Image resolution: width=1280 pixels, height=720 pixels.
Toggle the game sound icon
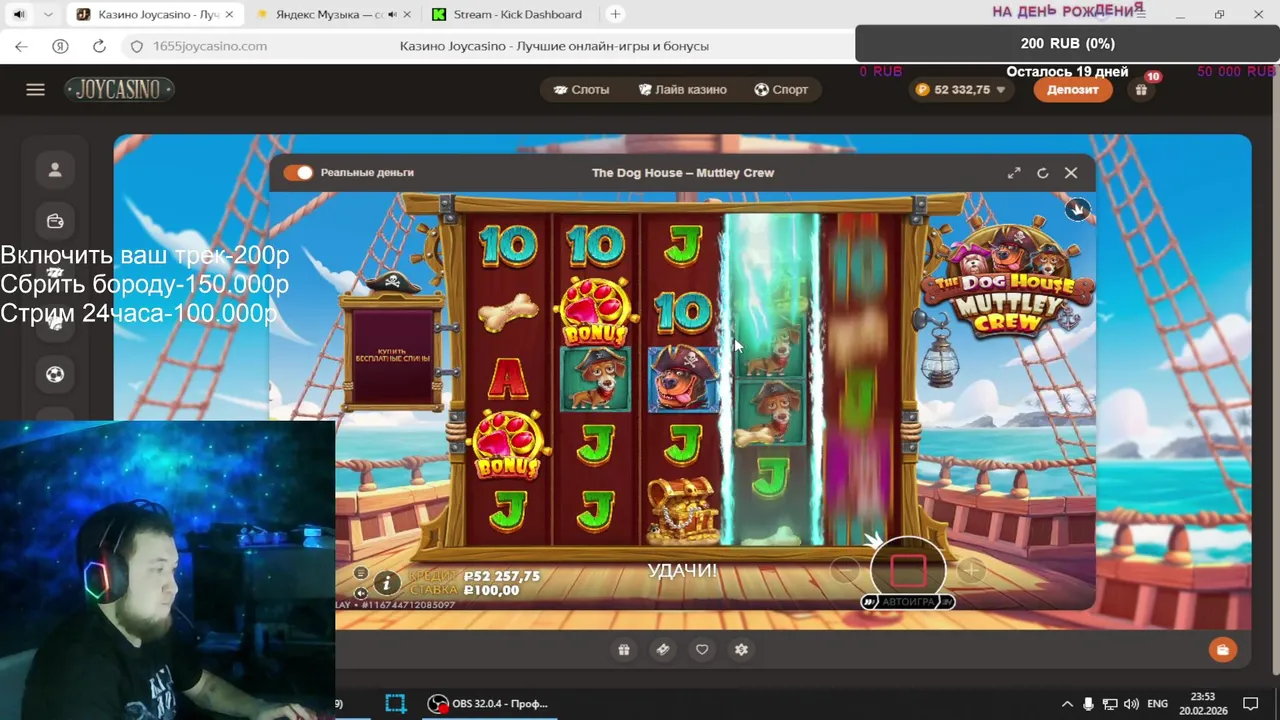[x=360, y=593]
